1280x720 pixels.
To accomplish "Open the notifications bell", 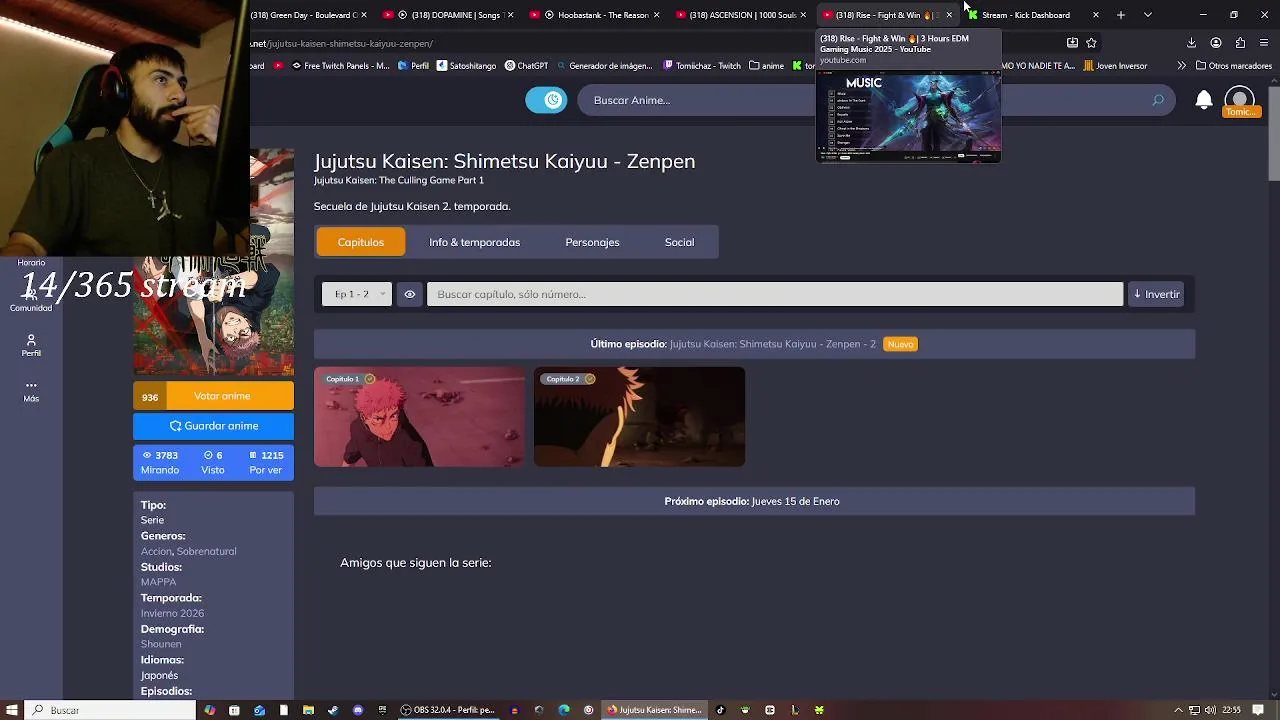I will [x=1204, y=100].
